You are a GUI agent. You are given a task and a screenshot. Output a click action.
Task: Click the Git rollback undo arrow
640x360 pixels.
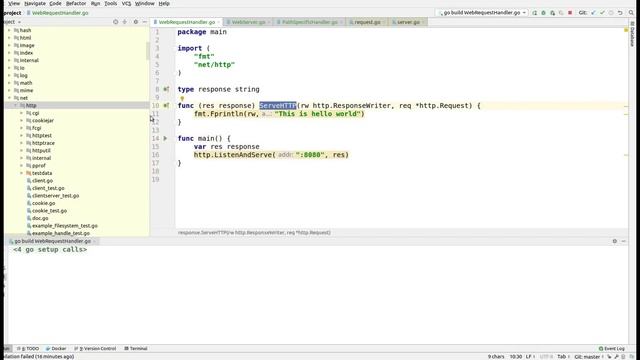tap(620, 13)
